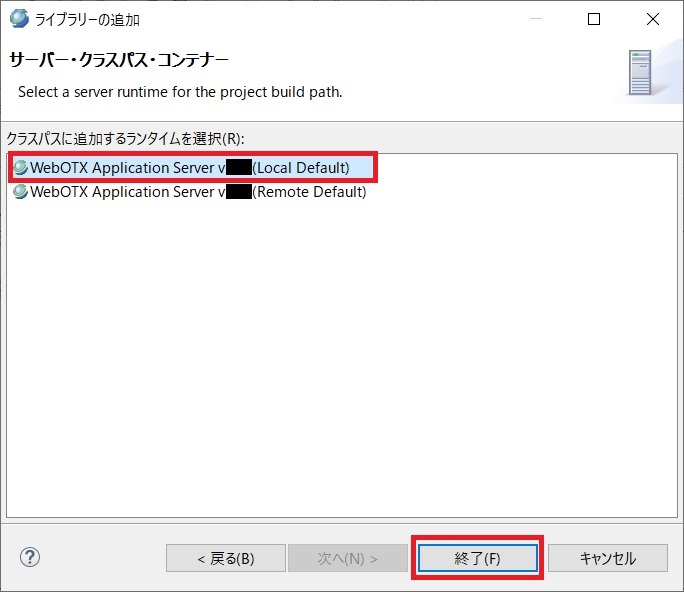Click the ライブラリーの追加 title bar text
Viewport: 684px width, 592px height.
pyautogui.click(x=89, y=19)
